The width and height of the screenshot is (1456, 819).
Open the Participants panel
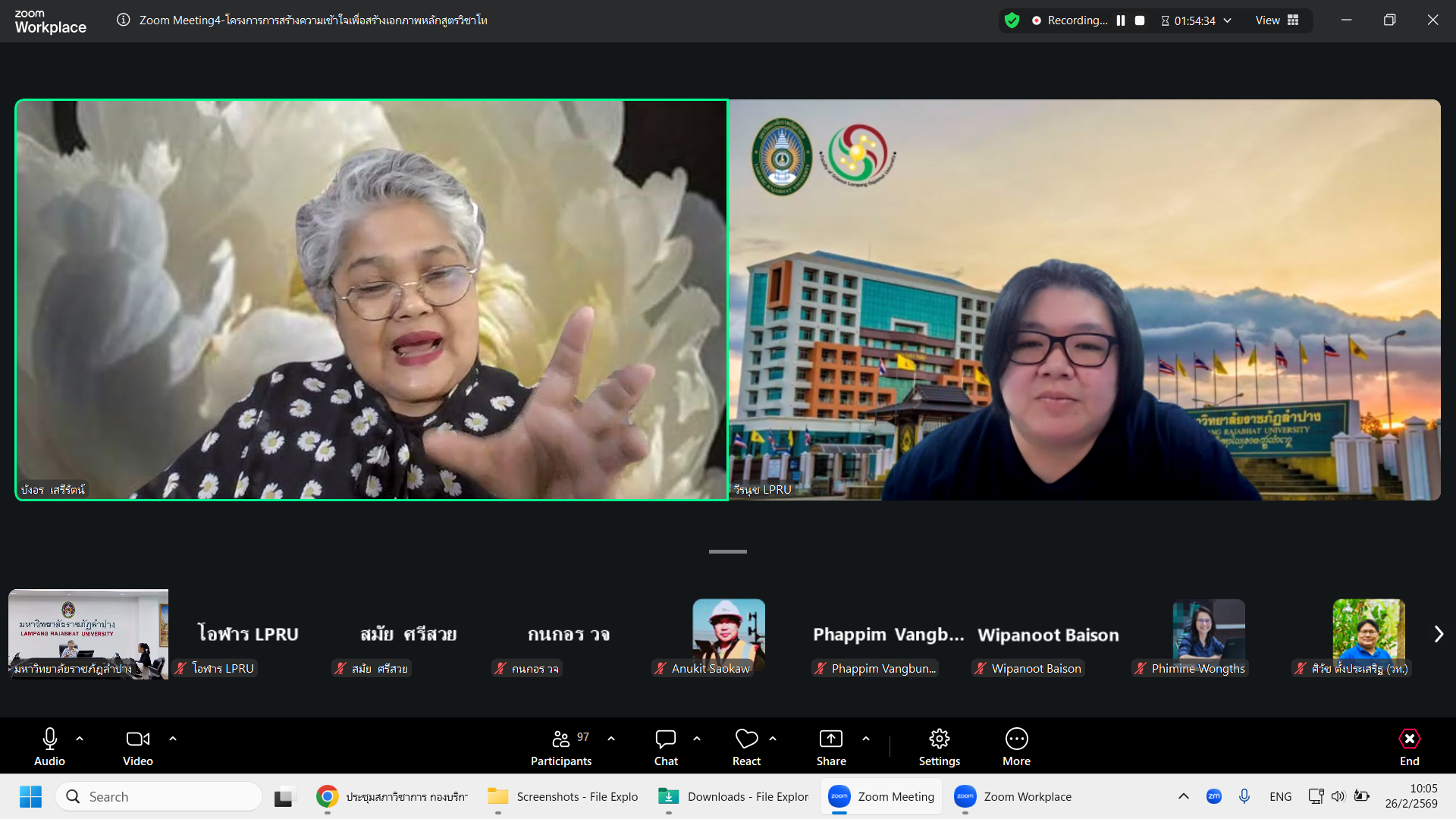[x=561, y=747]
